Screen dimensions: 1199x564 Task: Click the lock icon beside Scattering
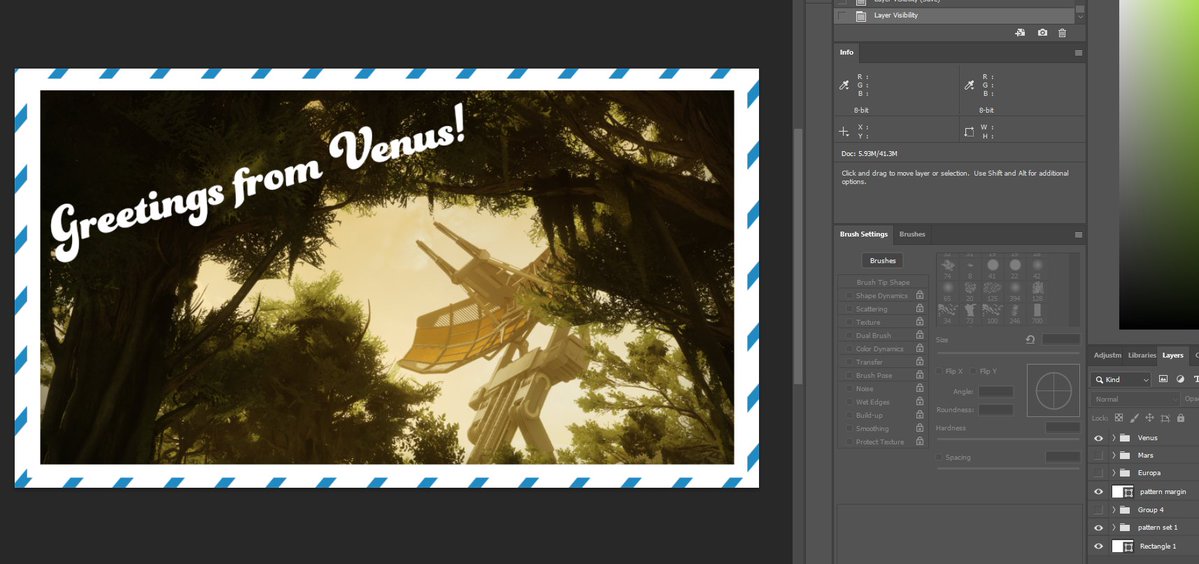920,309
